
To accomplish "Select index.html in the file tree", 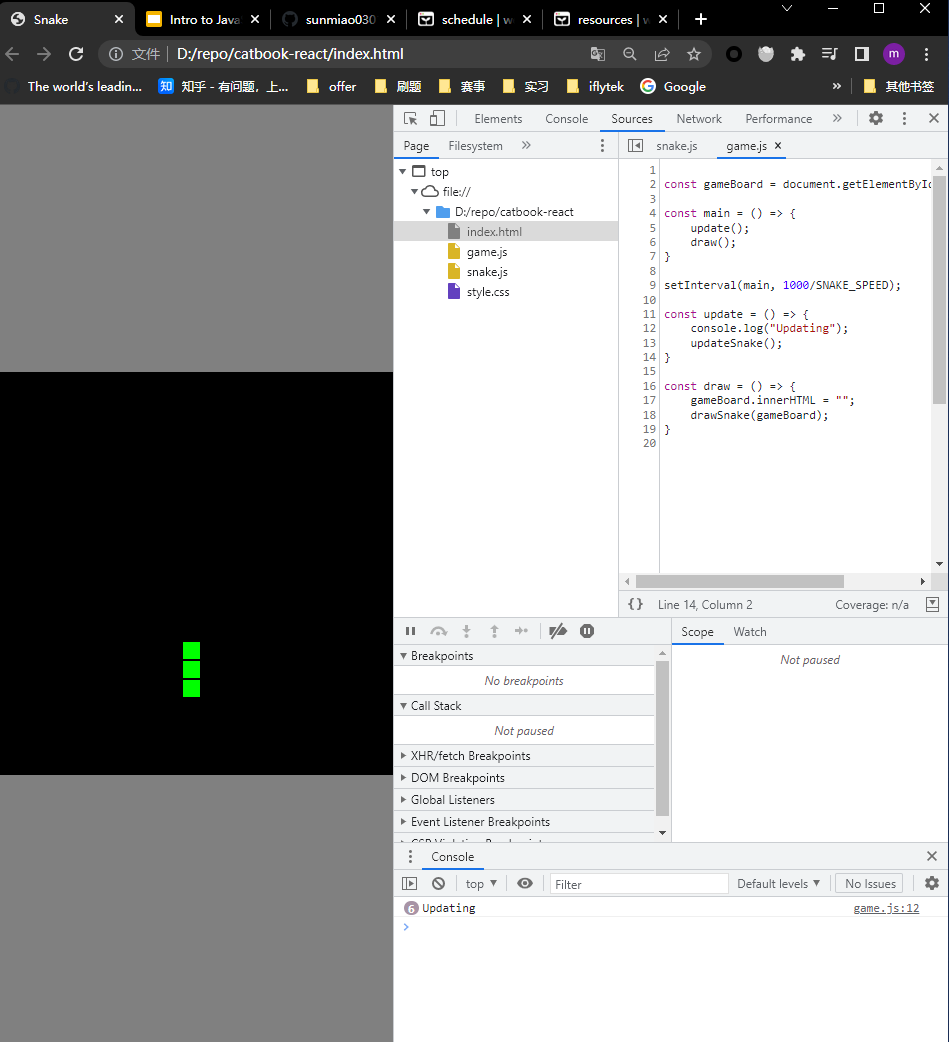I will (x=506, y=231).
